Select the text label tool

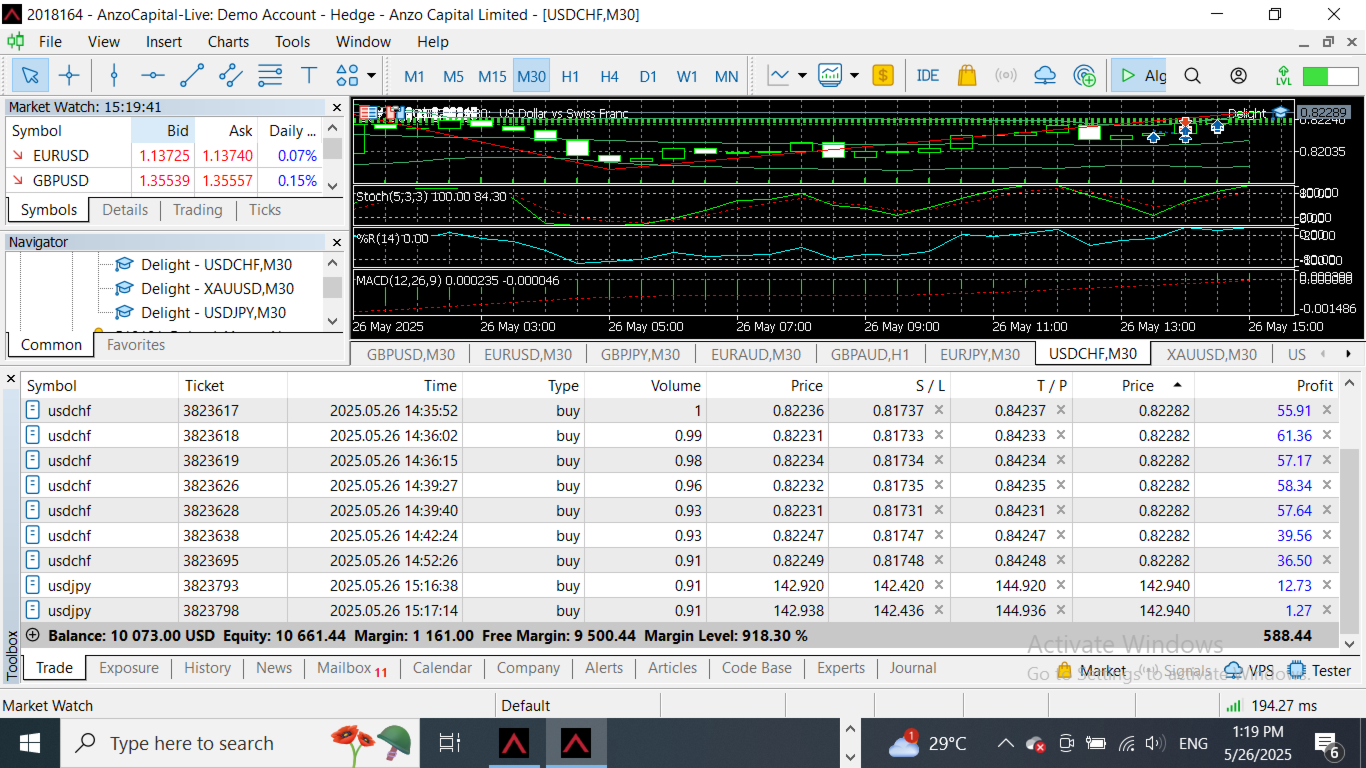[309, 75]
